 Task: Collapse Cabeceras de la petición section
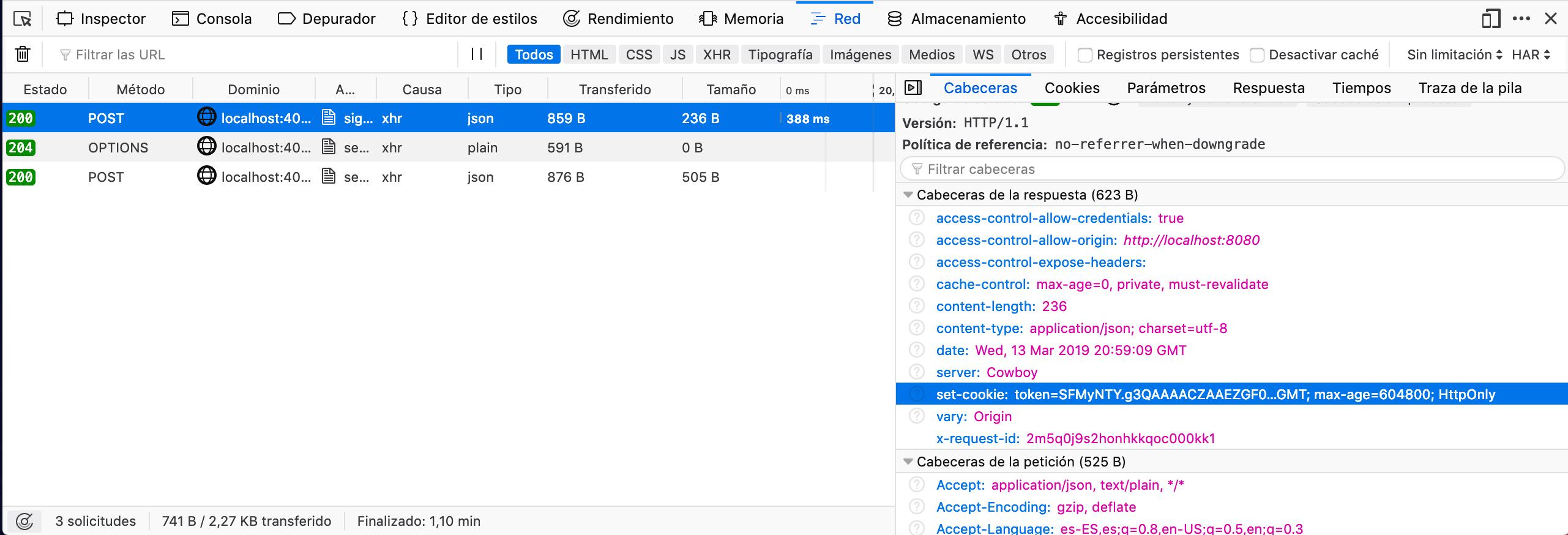pyautogui.click(x=908, y=462)
